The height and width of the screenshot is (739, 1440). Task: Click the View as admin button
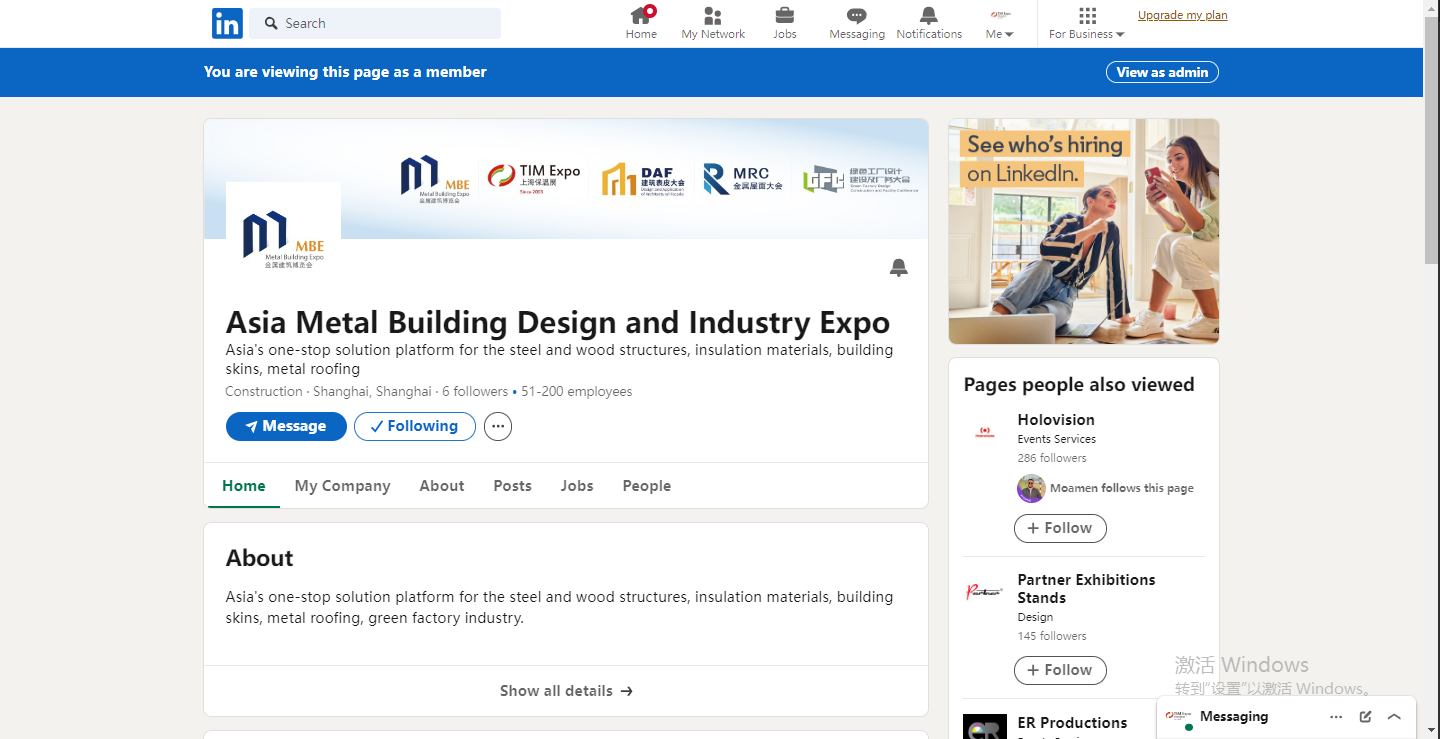[1162, 72]
